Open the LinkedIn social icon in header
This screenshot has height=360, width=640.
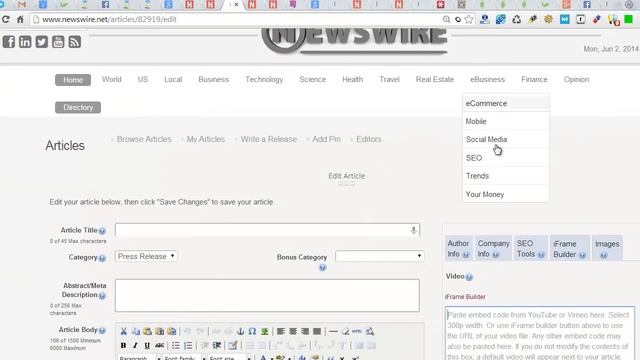click(25, 42)
